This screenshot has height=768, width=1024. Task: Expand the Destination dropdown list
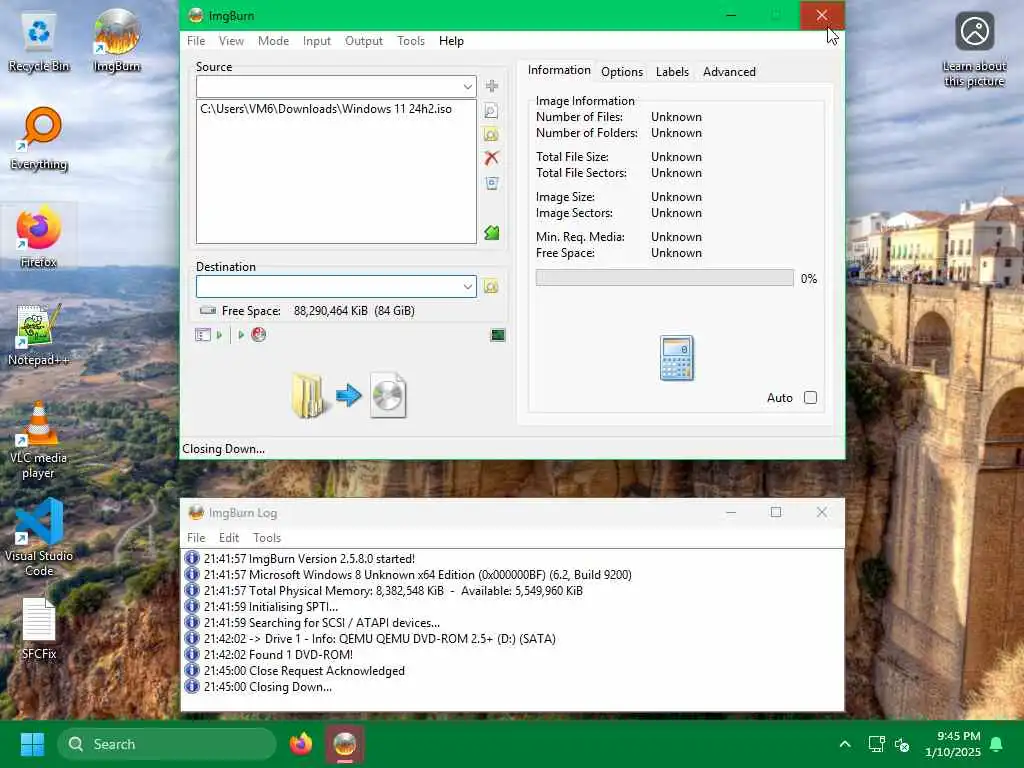coord(468,286)
